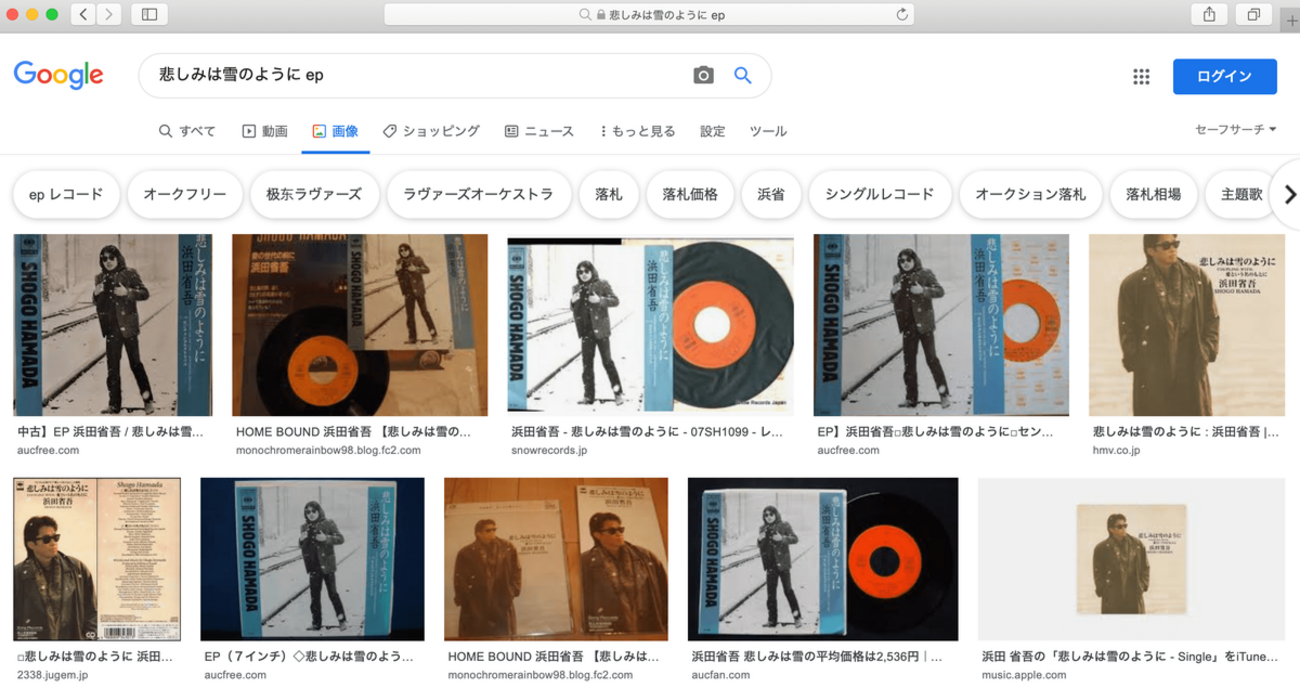Select the 落札相場 chip

coord(1153,195)
